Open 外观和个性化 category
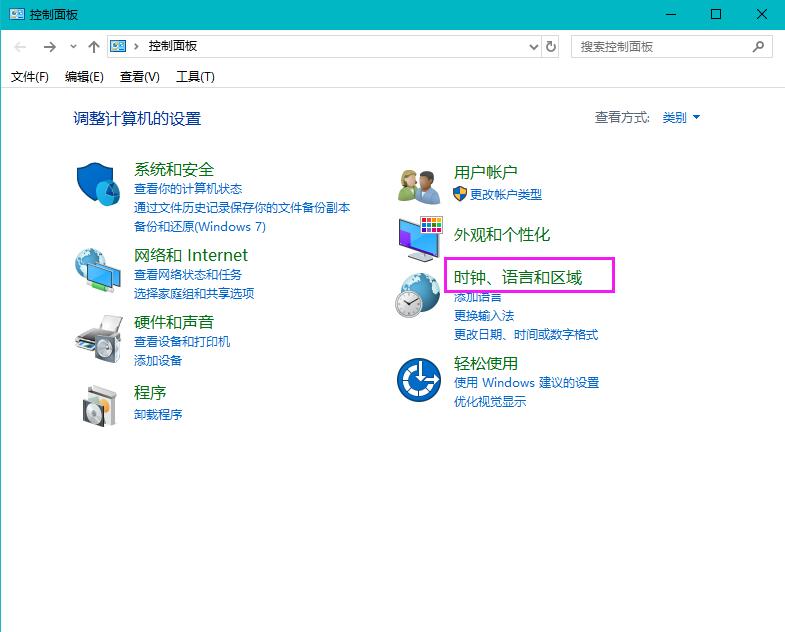This screenshot has width=785, height=632. [x=502, y=234]
